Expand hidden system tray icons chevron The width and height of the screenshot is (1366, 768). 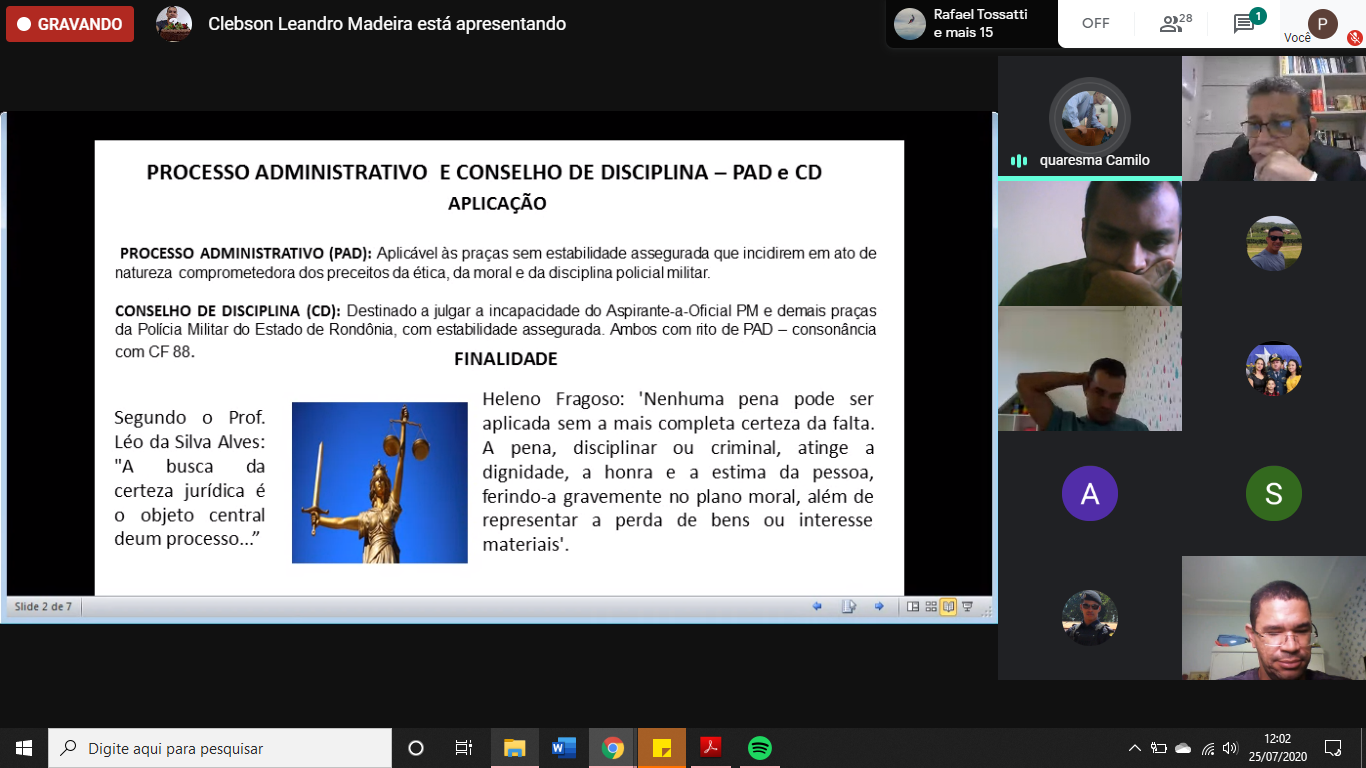pyautogui.click(x=1134, y=748)
